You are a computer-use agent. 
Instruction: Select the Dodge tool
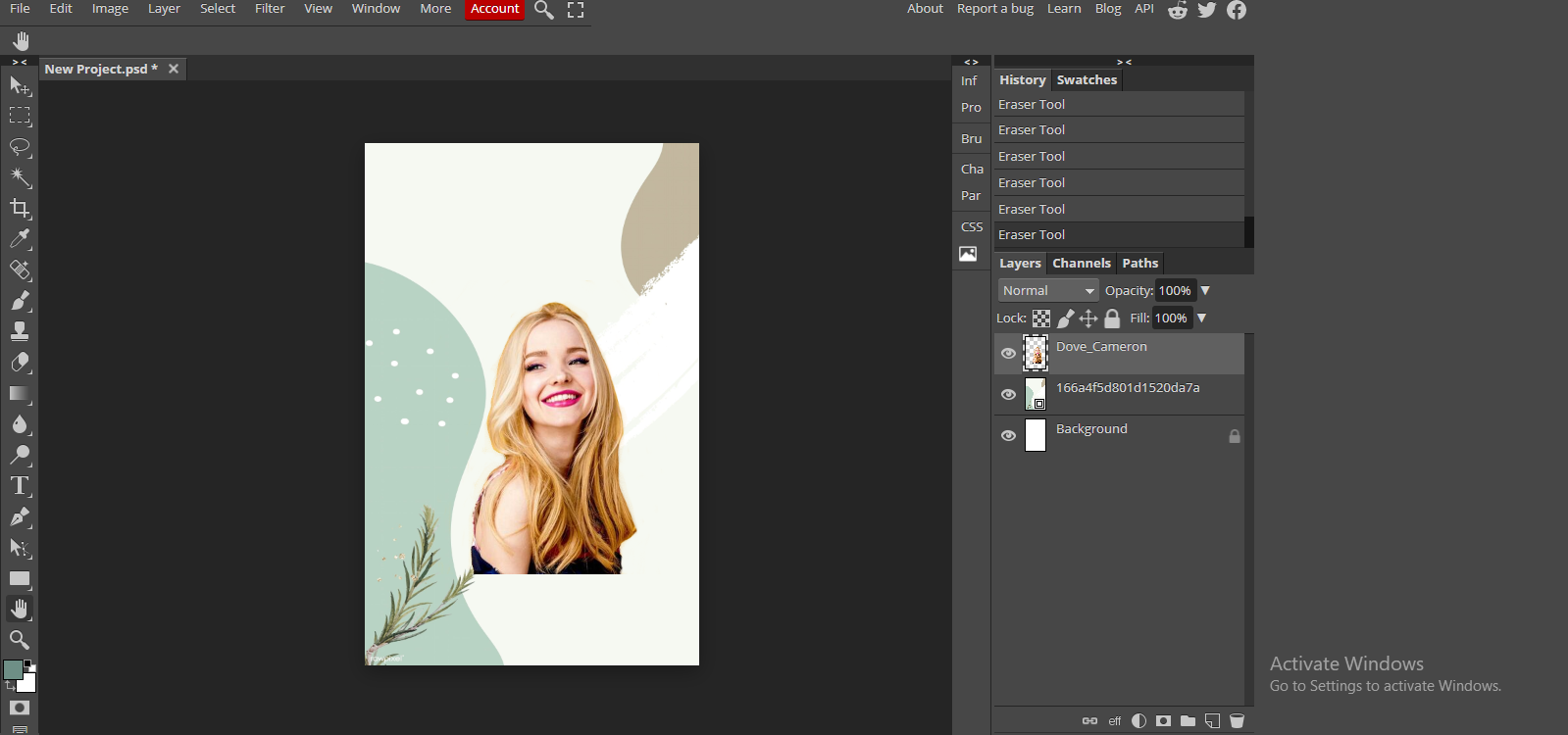click(20, 455)
